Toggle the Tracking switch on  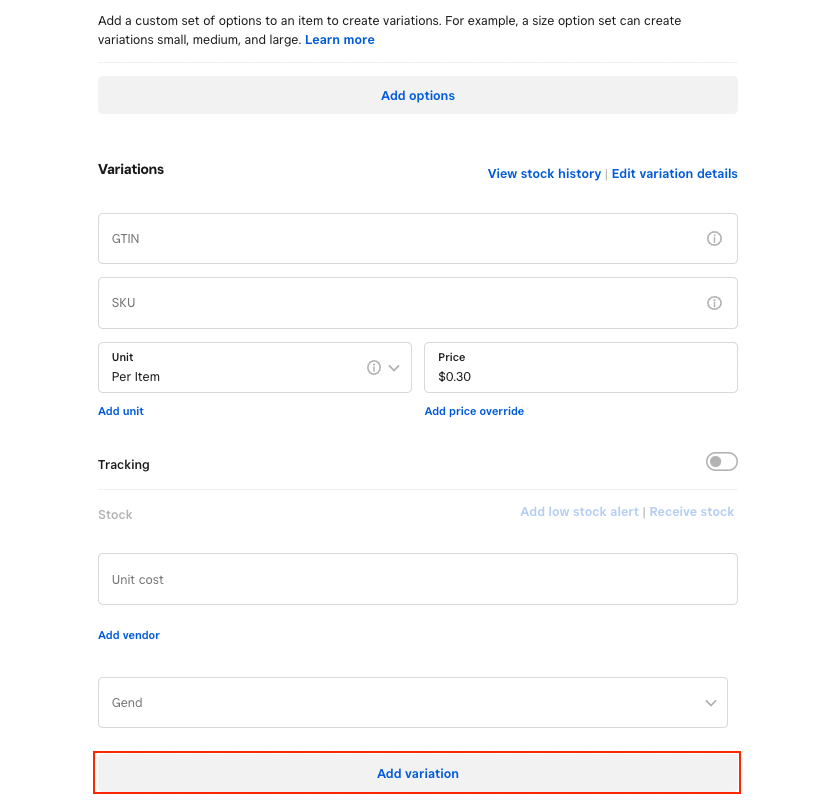click(x=721, y=462)
